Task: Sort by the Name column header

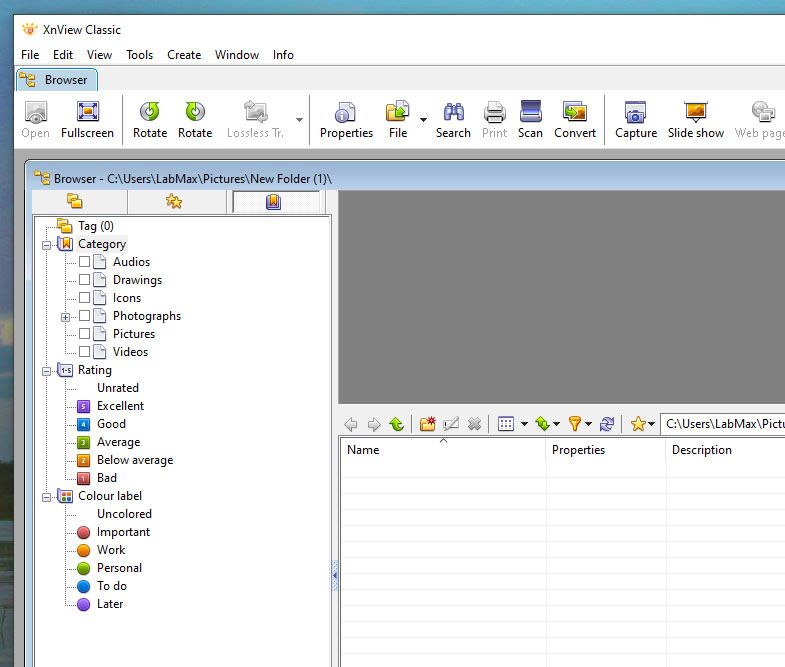Action: pos(443,450)
